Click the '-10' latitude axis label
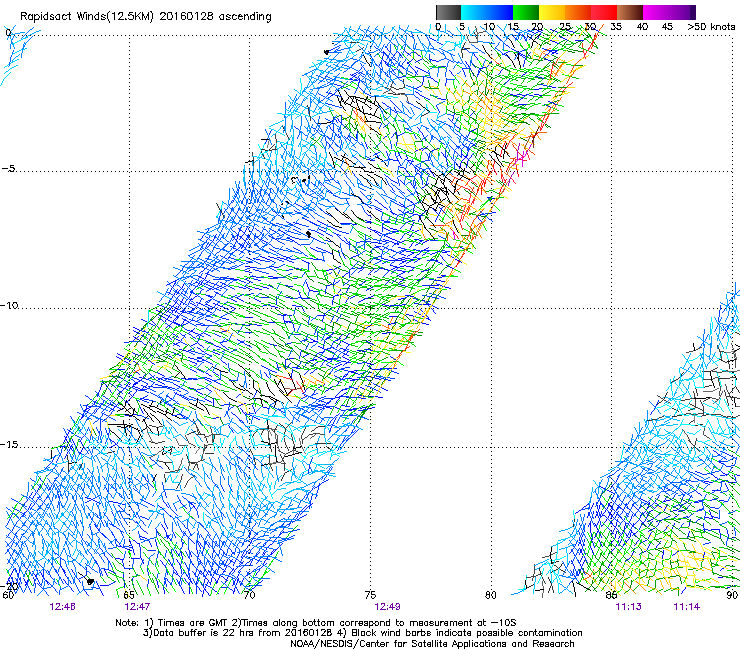Image resolution: width=740 pixels, height=650 pixels. tap(10, 305)
